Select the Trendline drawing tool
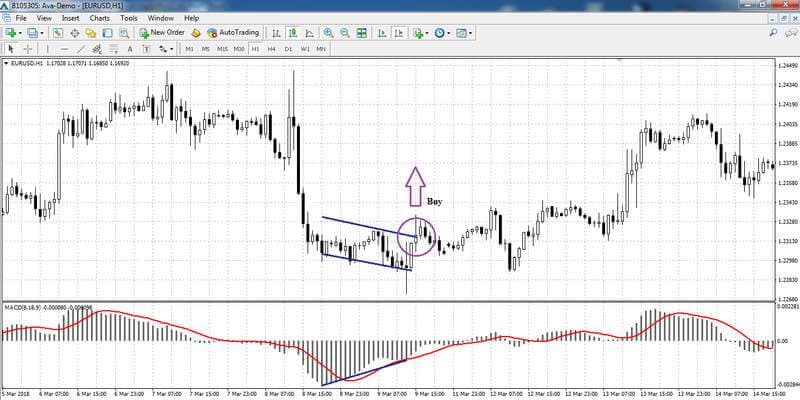The width and height of the screenshot is (800, 400). [81, 49]
